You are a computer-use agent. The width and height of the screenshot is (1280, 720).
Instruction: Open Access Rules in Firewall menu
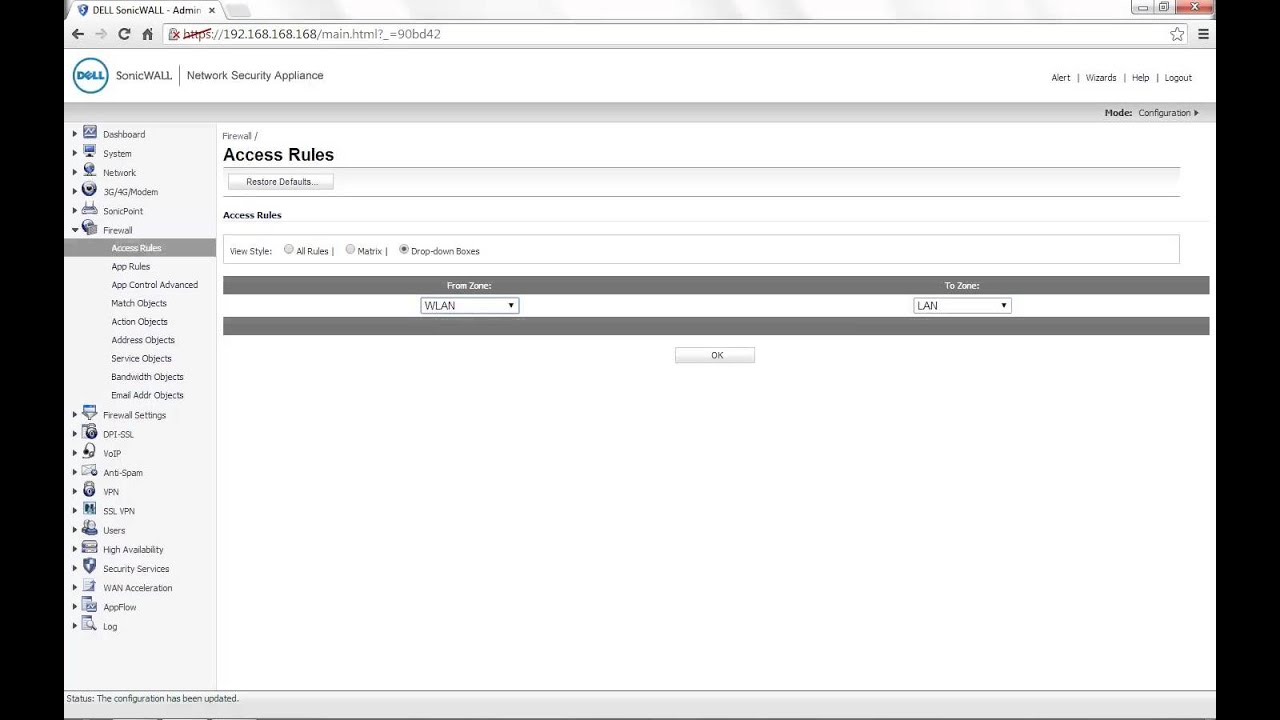coord(136,248)
